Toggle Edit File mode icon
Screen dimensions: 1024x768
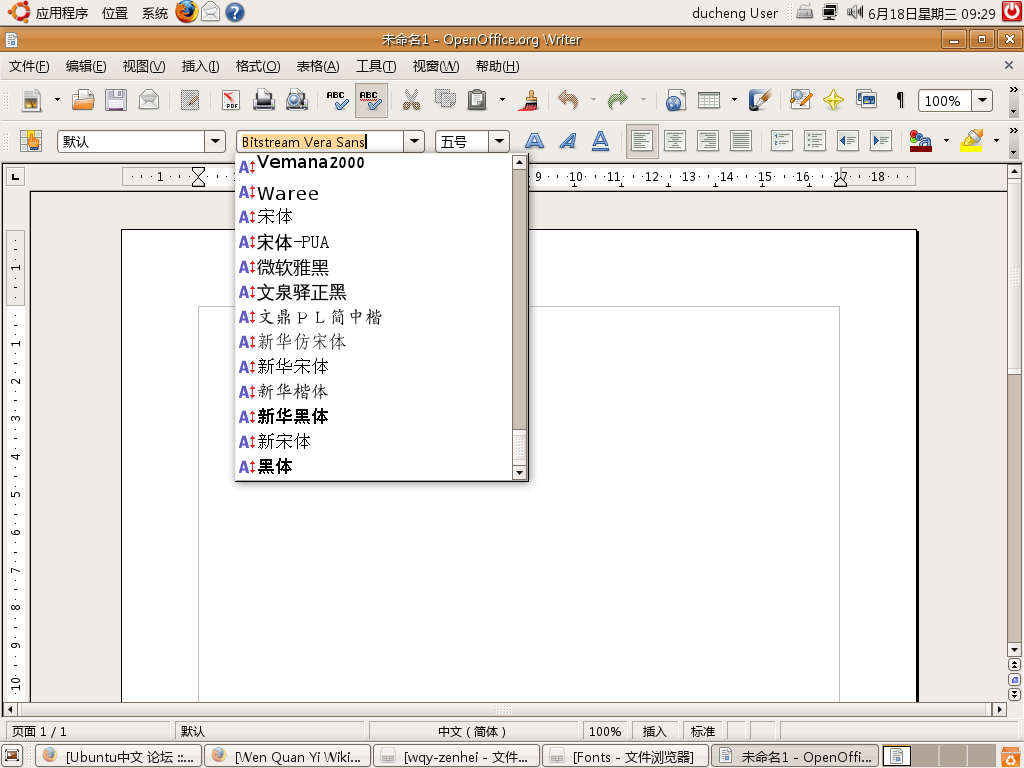pos(190,101)
